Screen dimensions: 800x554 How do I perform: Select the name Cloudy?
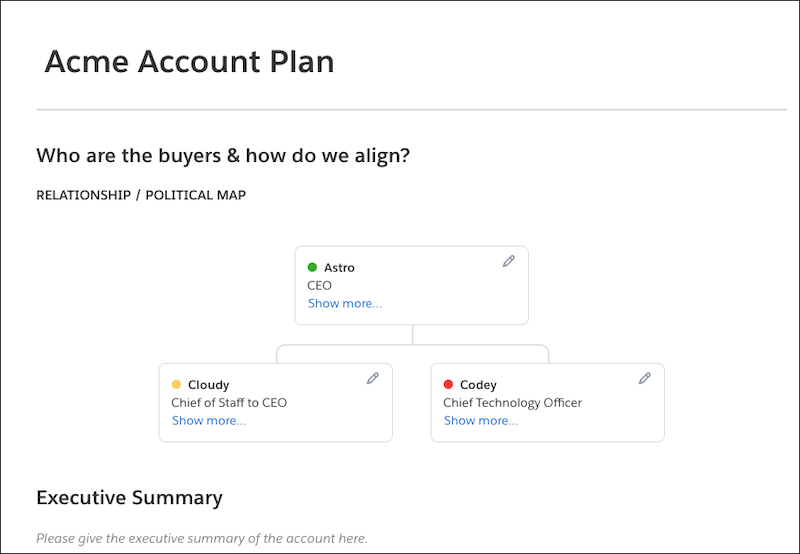[x=209, y=385]
